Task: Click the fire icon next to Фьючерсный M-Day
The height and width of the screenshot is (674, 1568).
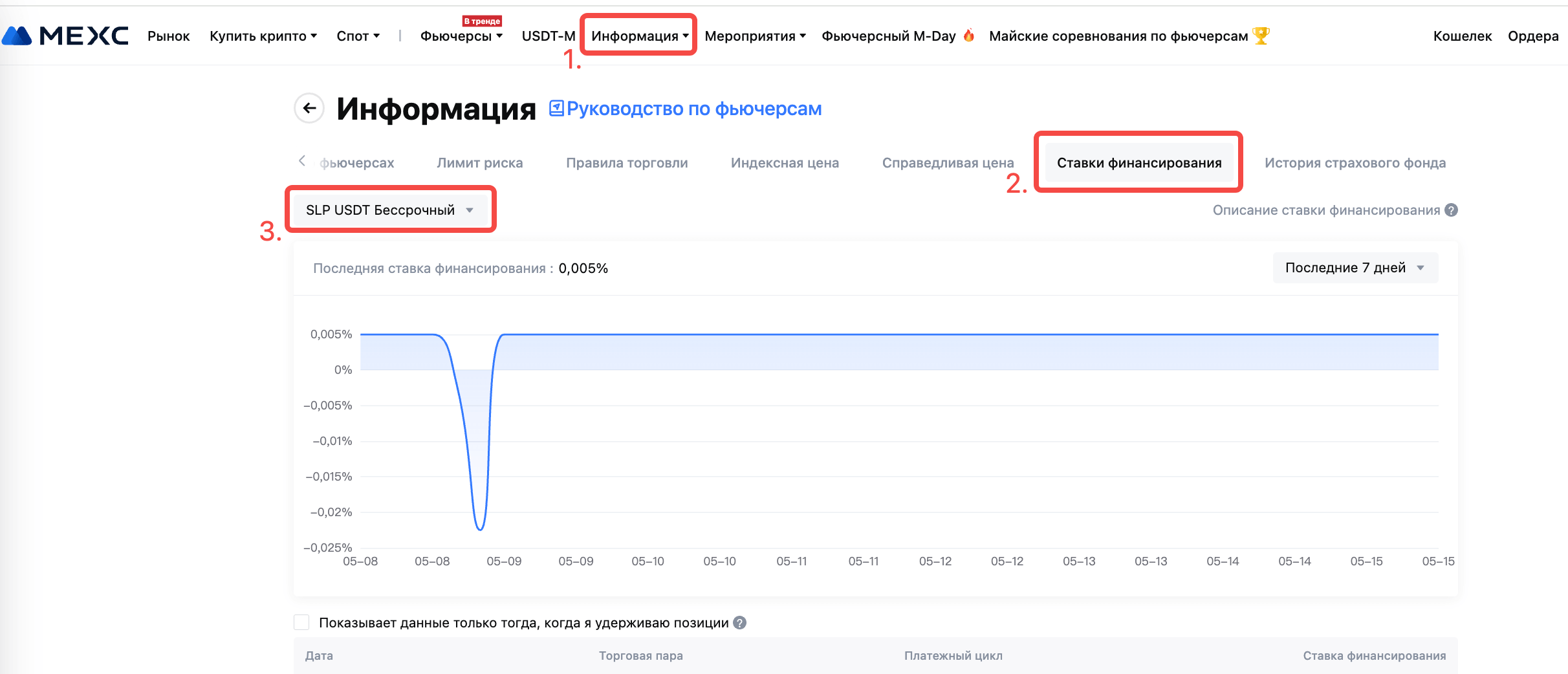Action: 969,36
